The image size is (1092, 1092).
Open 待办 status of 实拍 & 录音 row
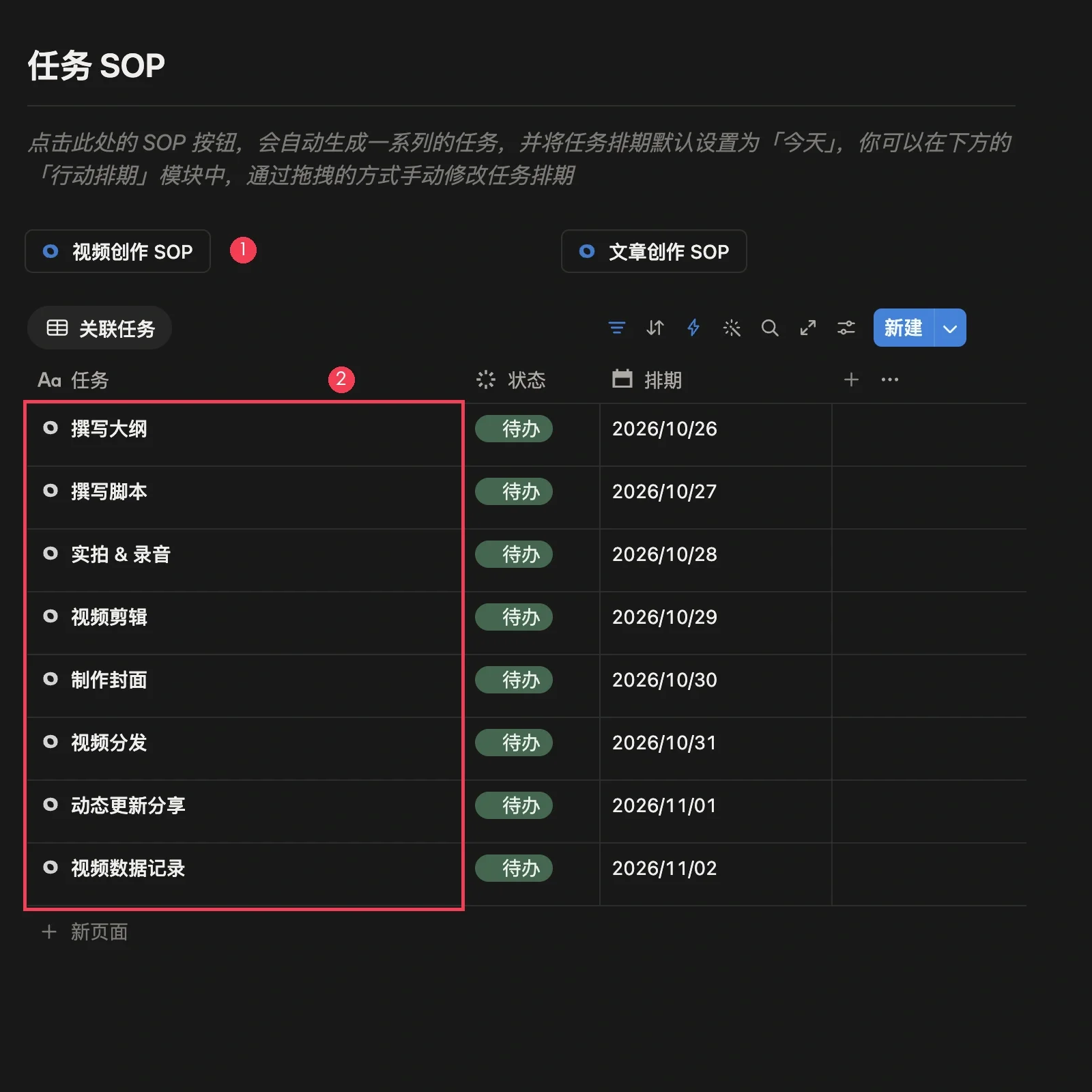point(514,554)
